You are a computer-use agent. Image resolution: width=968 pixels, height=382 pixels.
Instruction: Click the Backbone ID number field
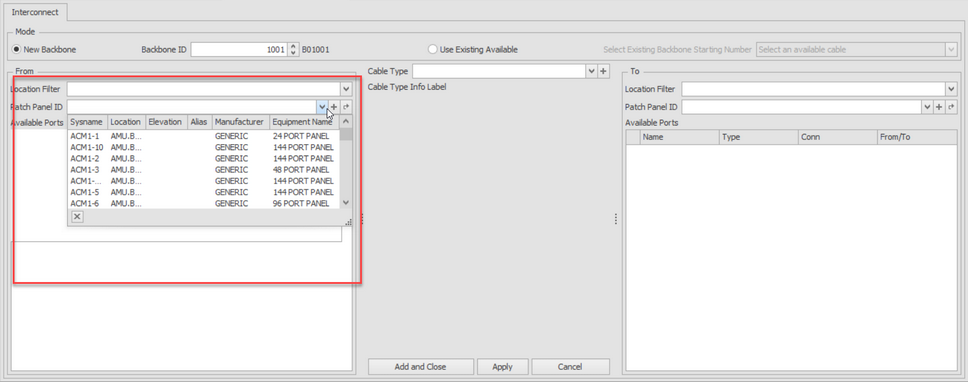tap(240, 49)
